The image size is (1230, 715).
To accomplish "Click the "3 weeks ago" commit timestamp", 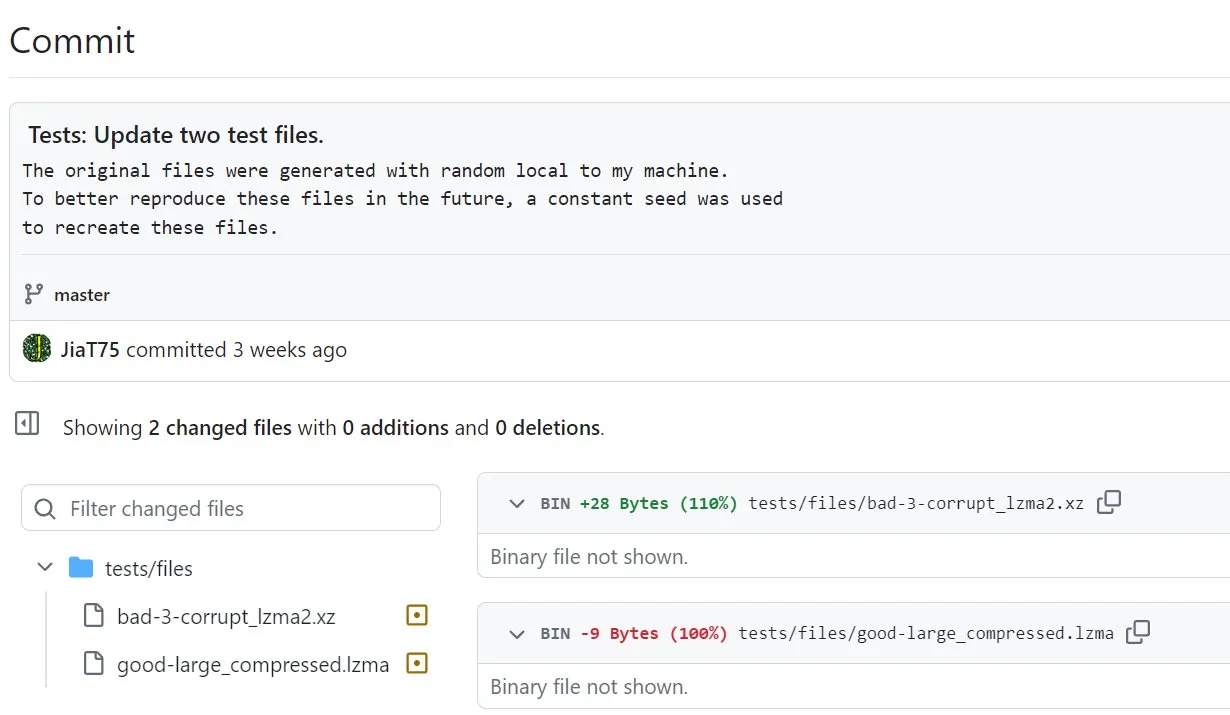I will (290, 350).
